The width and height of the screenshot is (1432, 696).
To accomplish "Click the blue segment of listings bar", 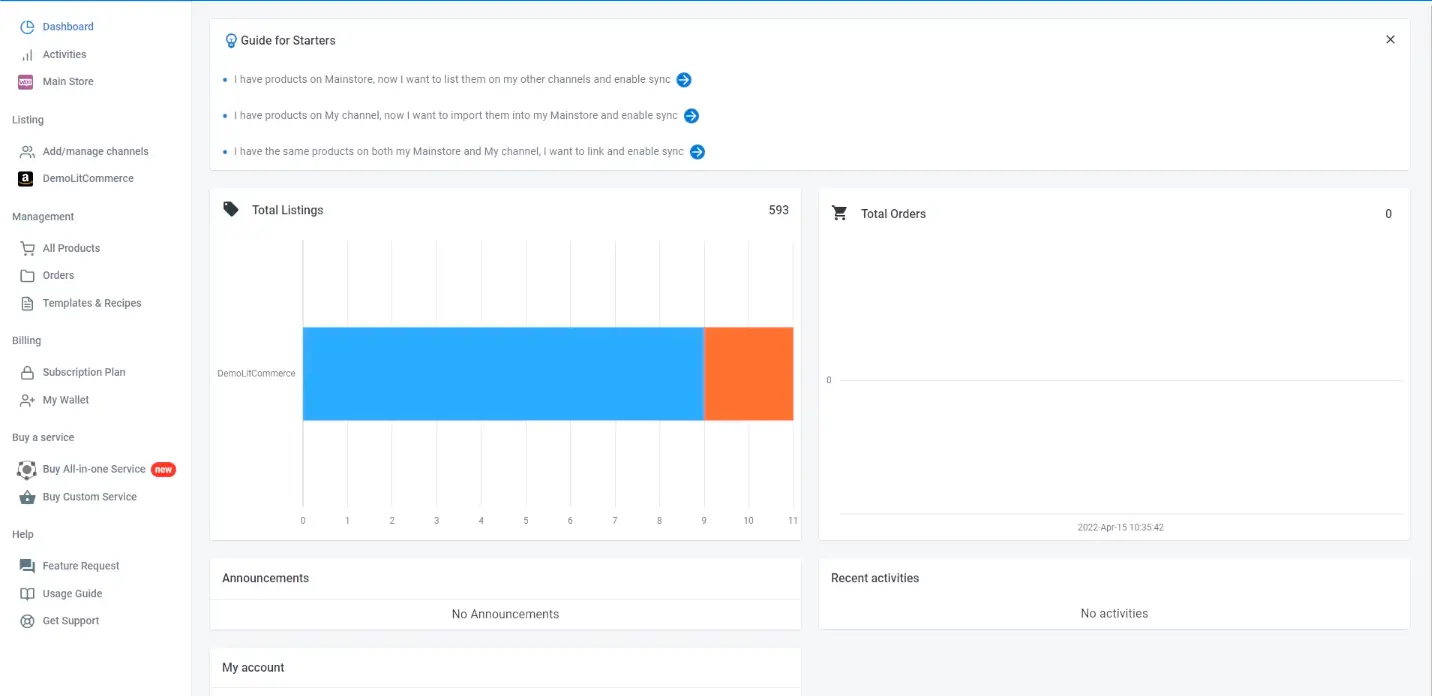I will click(x=503, y=374).
